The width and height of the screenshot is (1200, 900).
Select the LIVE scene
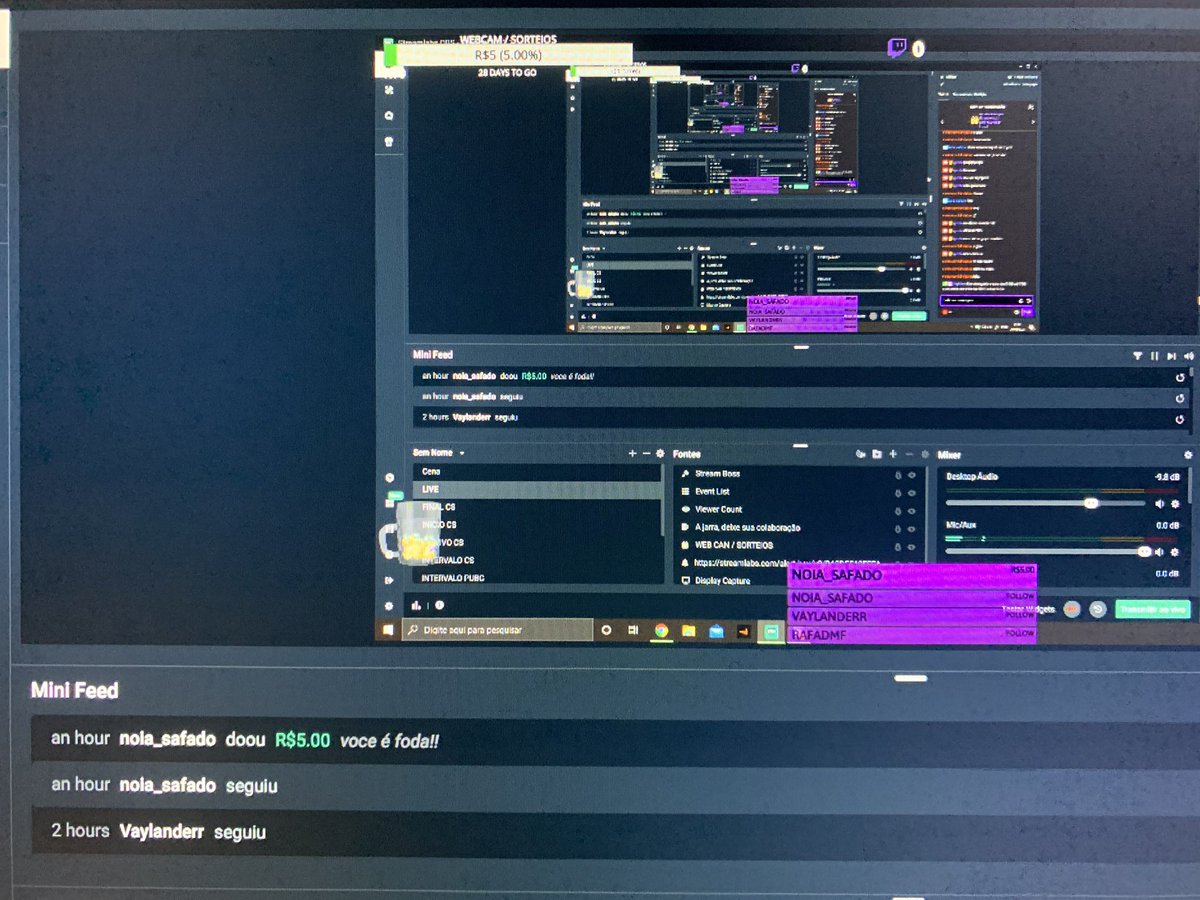click(537, 489)
